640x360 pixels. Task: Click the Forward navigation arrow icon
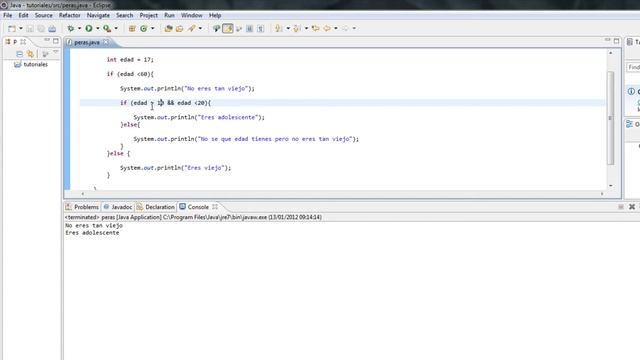click(345, 29)
